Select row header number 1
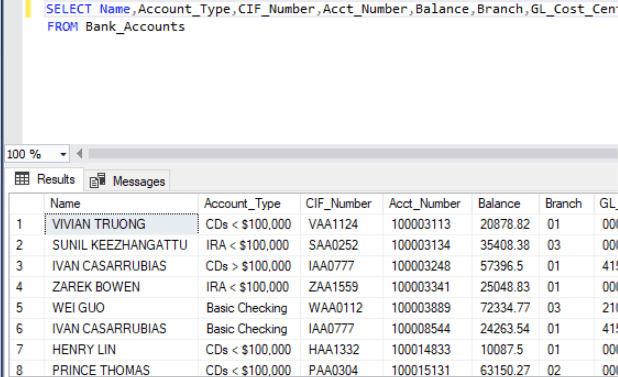The width and height of the screenshot is (618, 377). pyautogui.click(x=27, y=224)
